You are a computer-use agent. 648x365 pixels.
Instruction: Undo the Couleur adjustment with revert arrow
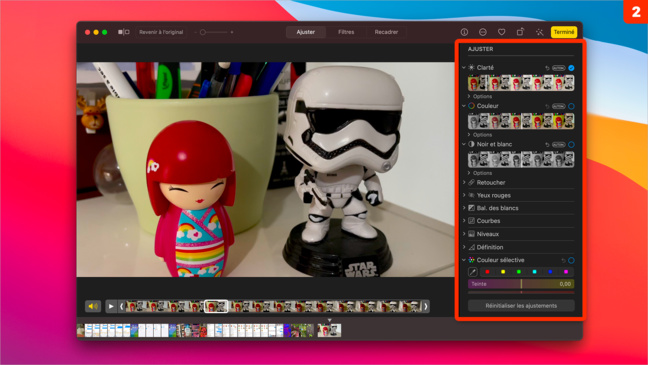(x=547, y=106)
